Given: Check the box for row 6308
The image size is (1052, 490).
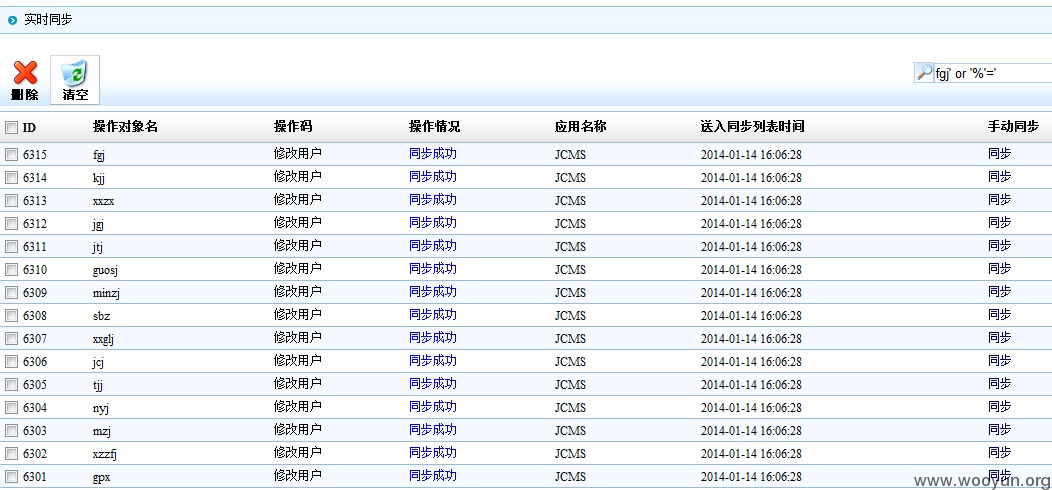Looking at the screenshot, I should (11, 315).
